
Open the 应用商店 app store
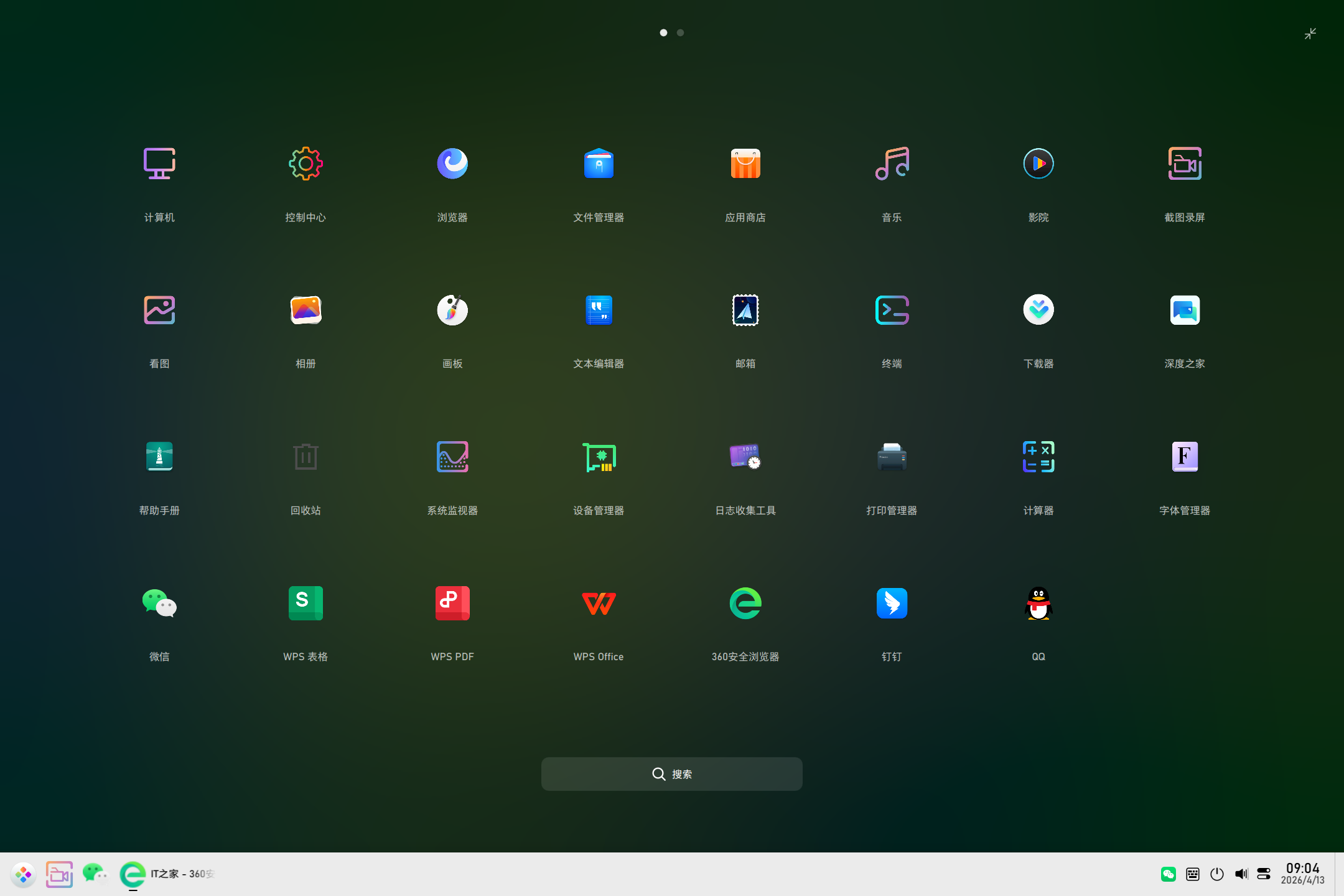point(745,164)
